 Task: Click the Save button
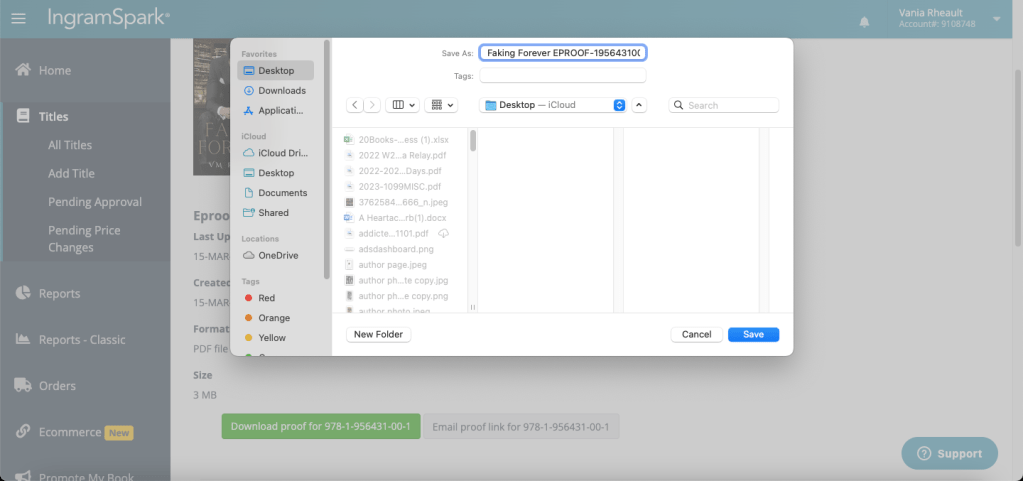click(x=753, y=334)
